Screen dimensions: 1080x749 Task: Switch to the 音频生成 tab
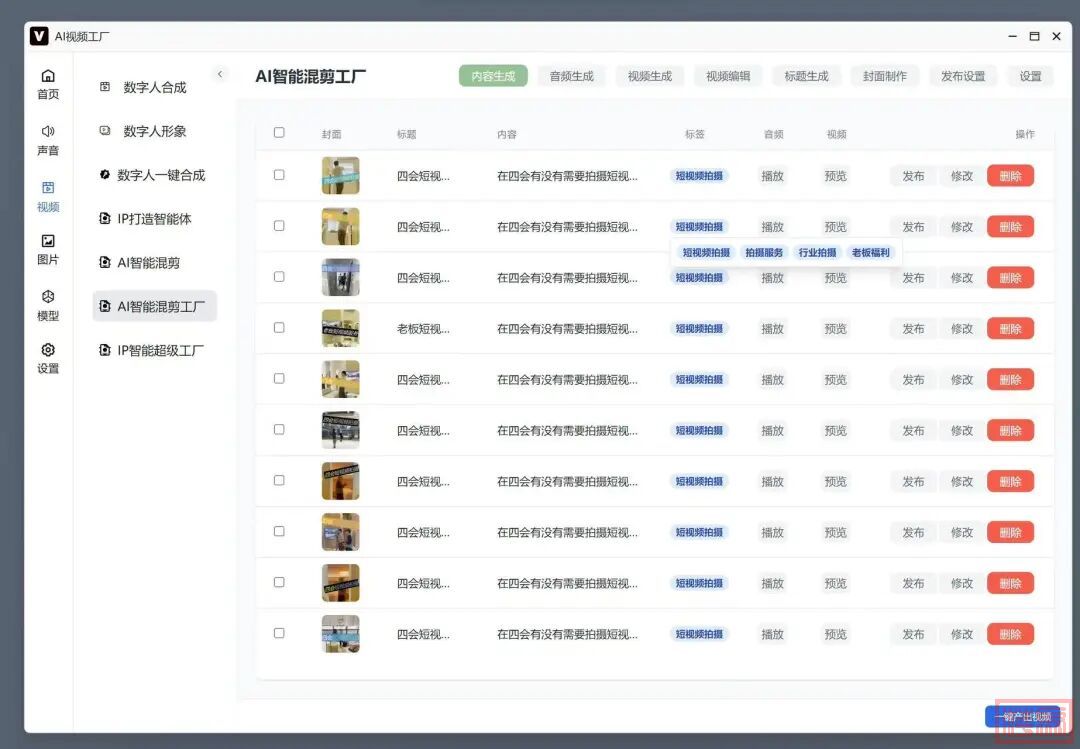(x=571, y=76)
